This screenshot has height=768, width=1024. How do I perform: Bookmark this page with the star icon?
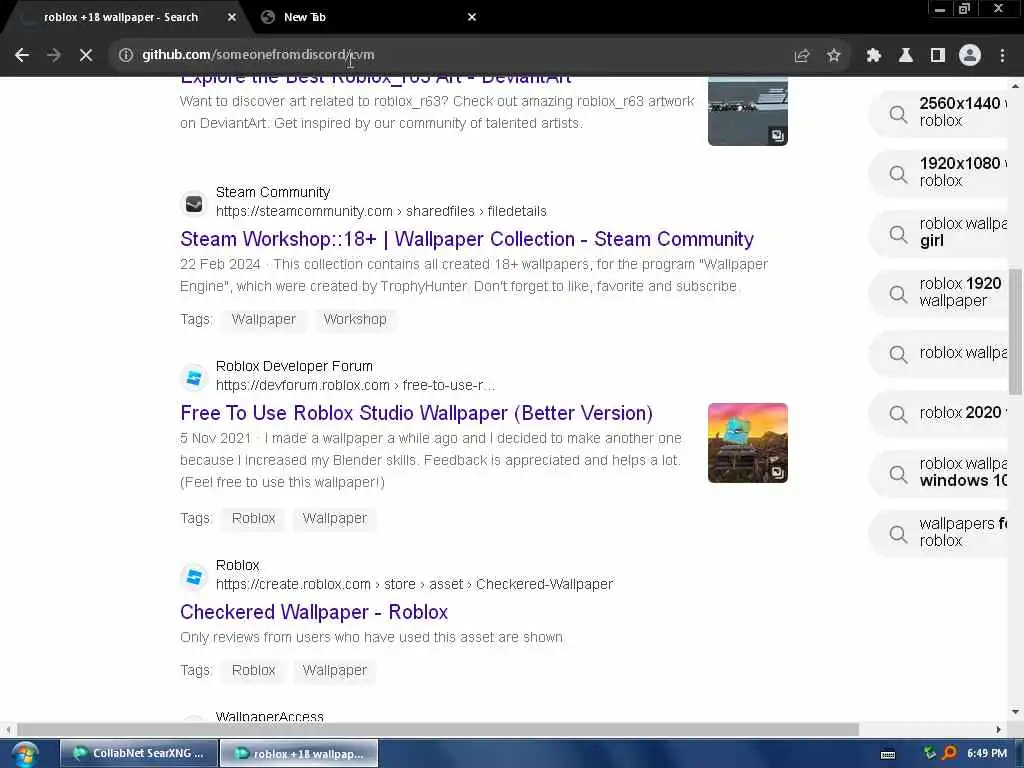tap(834, 56)
